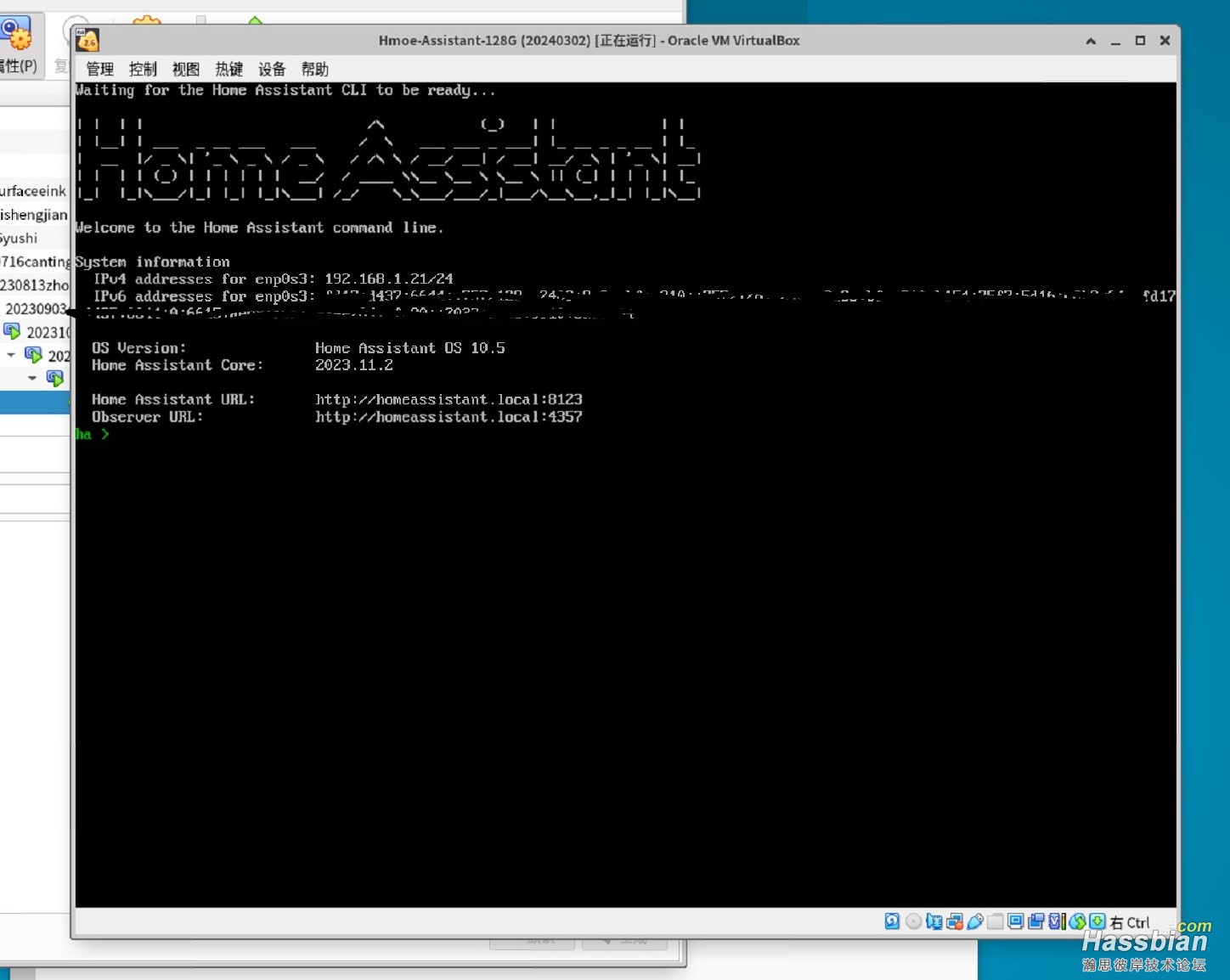The width and height of the screenshot is (1230, 980).
Task: Click the roll-up arrow in VM title bar
Action: coord(1091,41)
